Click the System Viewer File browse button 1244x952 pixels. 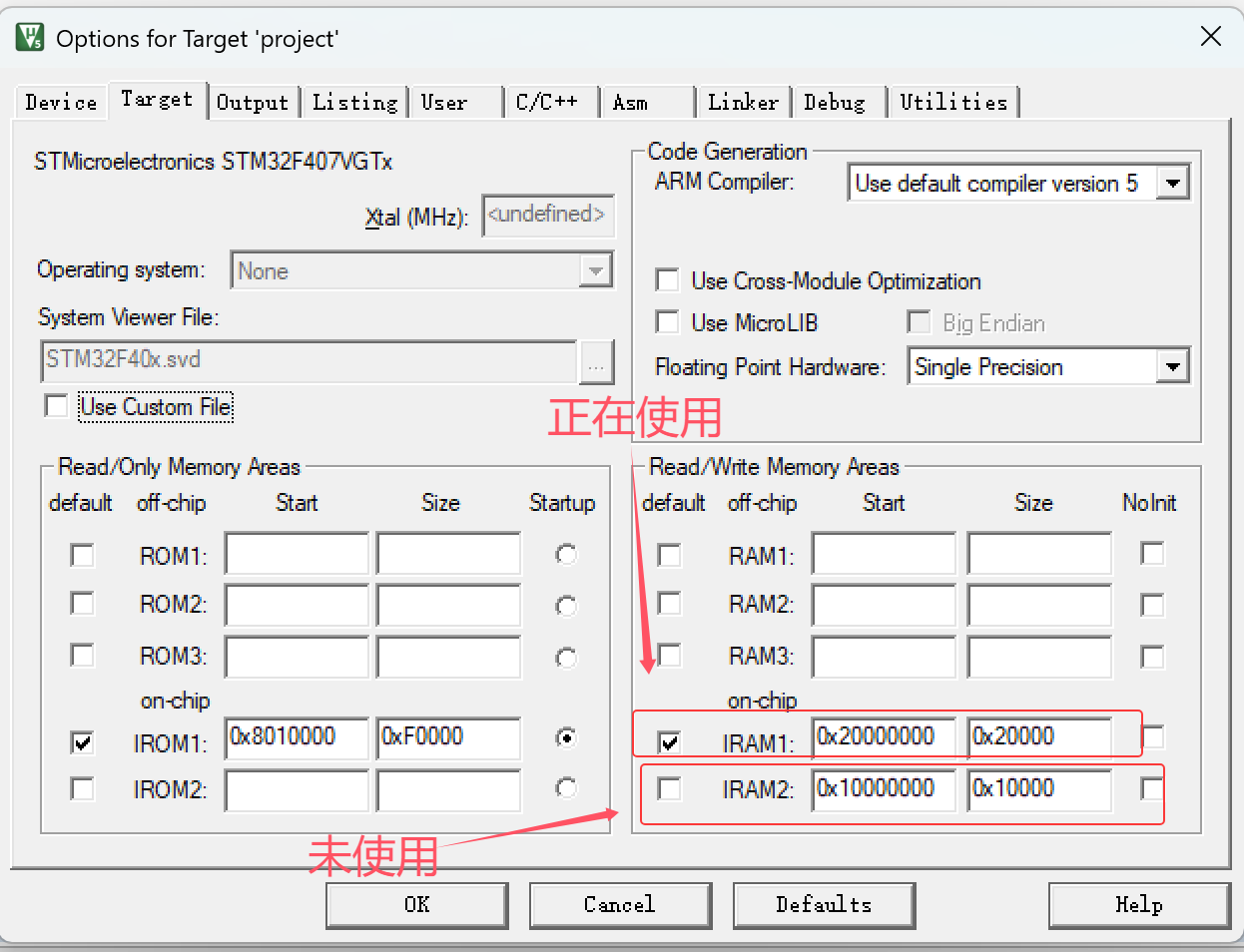(596, 362)
